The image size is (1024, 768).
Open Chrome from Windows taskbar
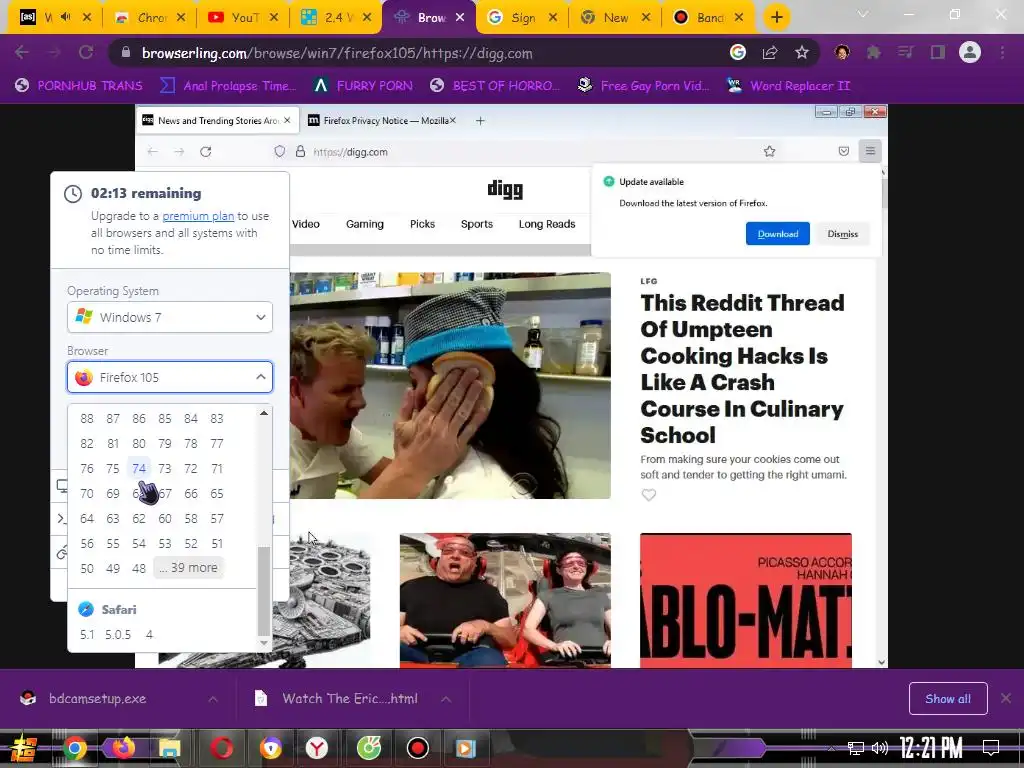coord(75,748)
